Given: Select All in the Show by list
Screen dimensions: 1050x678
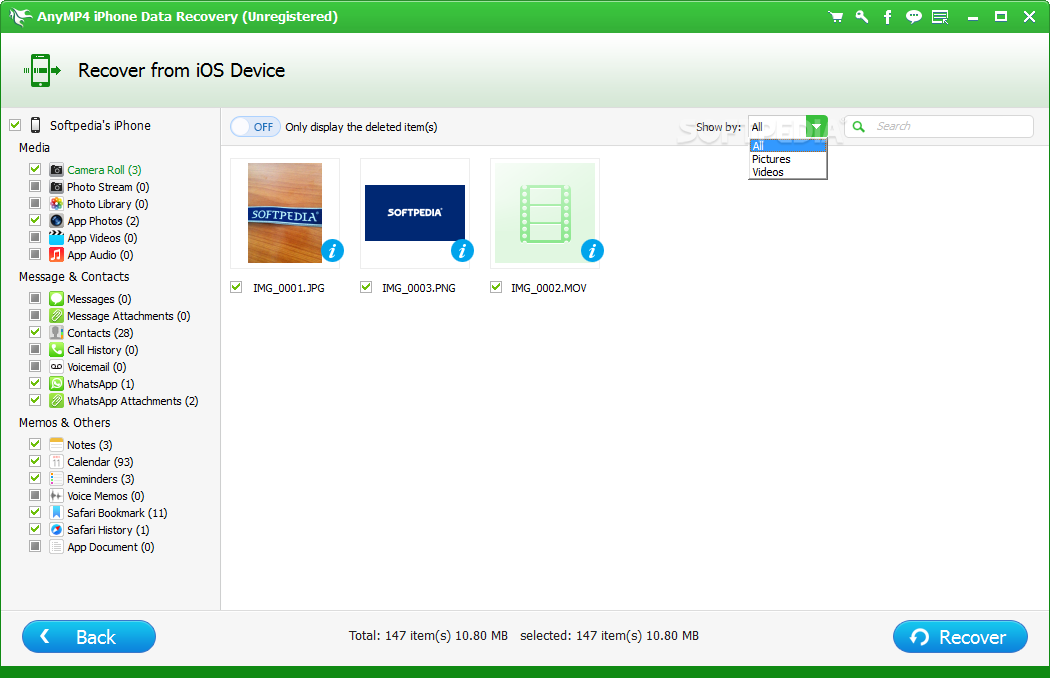Looking at the screenshot, I should [x=788, y=146].
